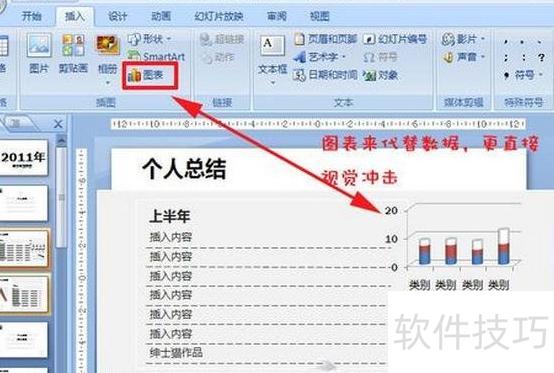Screen dimensions: 554x373
Task: Open 剪贴画 clip art icon
Action: click(73, 53)
